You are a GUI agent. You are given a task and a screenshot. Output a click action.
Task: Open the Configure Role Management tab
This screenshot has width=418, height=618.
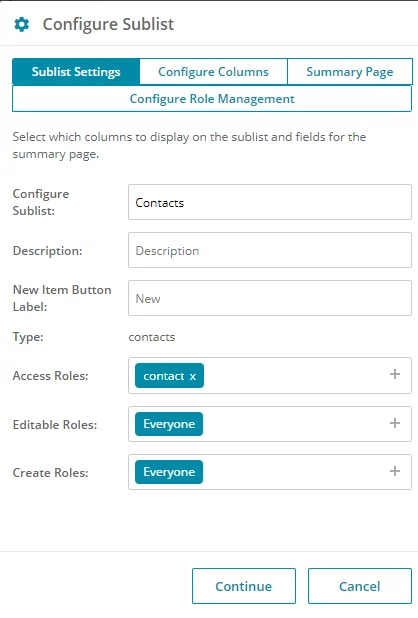pos(212,99)
